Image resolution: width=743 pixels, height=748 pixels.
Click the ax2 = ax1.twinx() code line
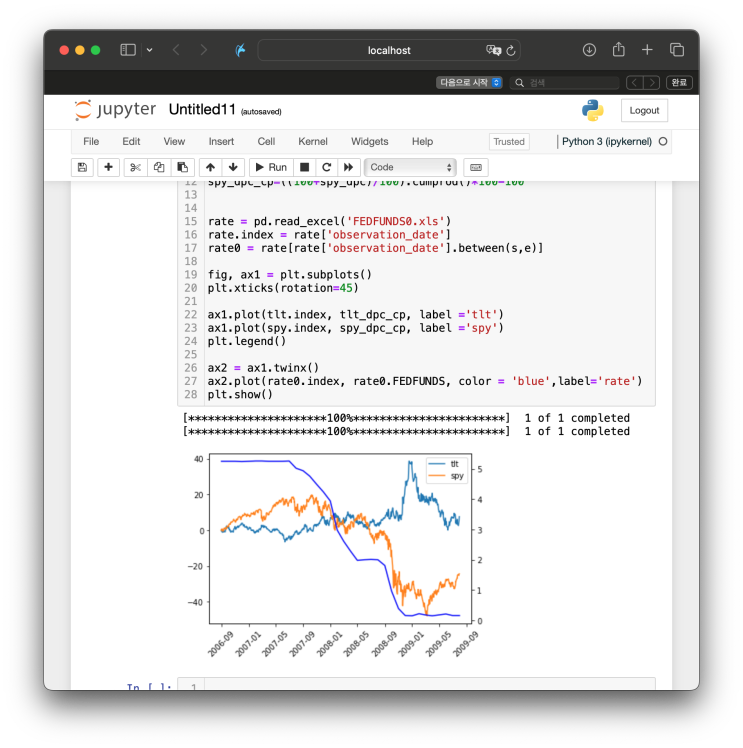pyautogui.click(x=263, y=368)
